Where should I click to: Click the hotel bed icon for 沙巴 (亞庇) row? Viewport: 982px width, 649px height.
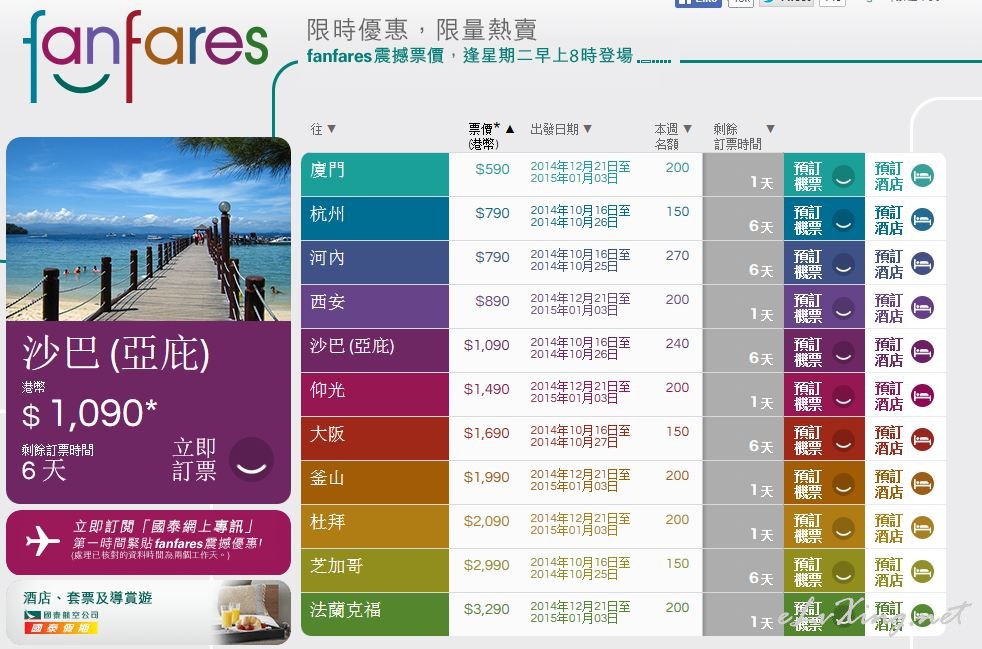coord(922,351)
